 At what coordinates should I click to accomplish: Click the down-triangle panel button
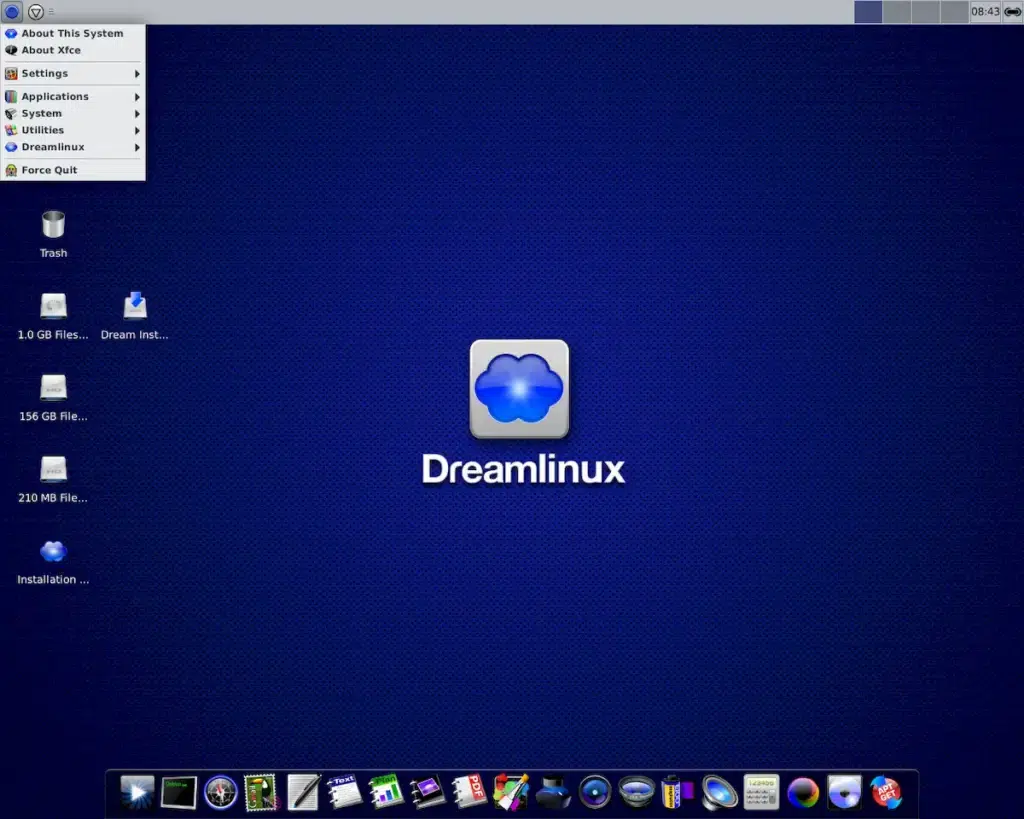[36, 12]
